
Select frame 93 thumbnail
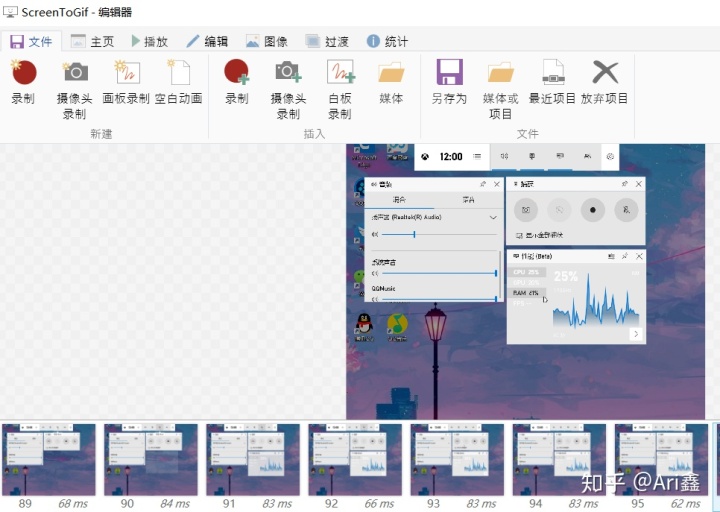[457, 460]
